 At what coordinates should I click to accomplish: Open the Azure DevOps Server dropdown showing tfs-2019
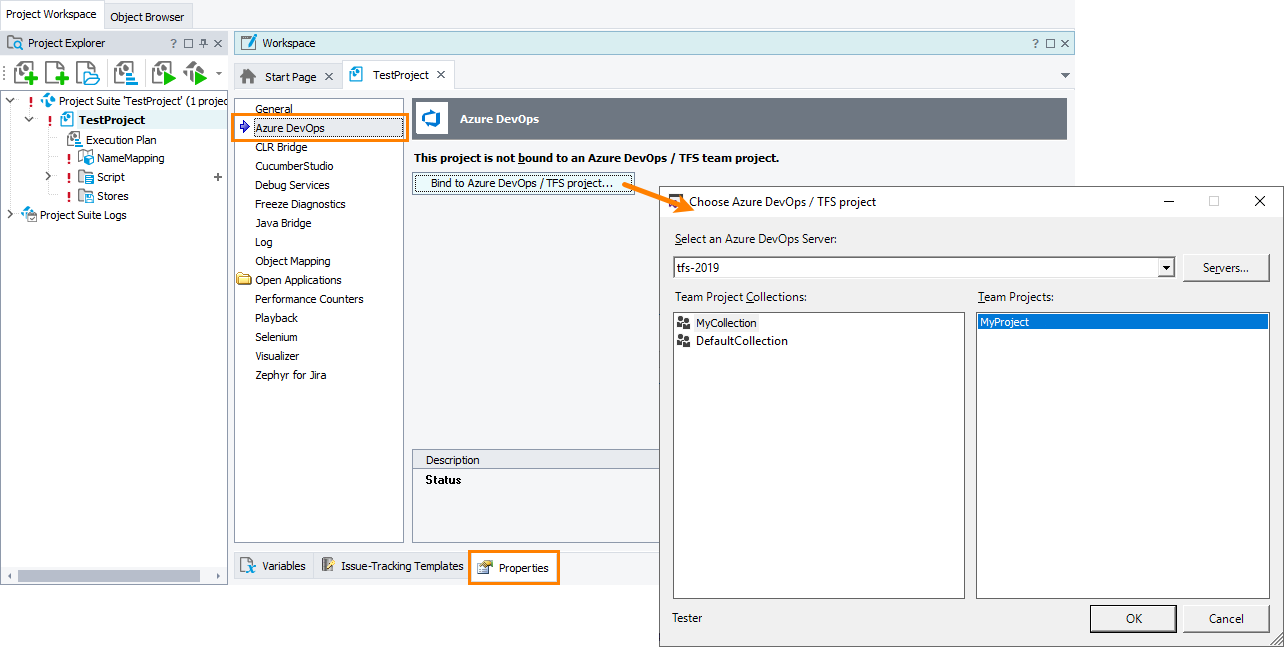pyautogui.click(x=1166, y=267)
